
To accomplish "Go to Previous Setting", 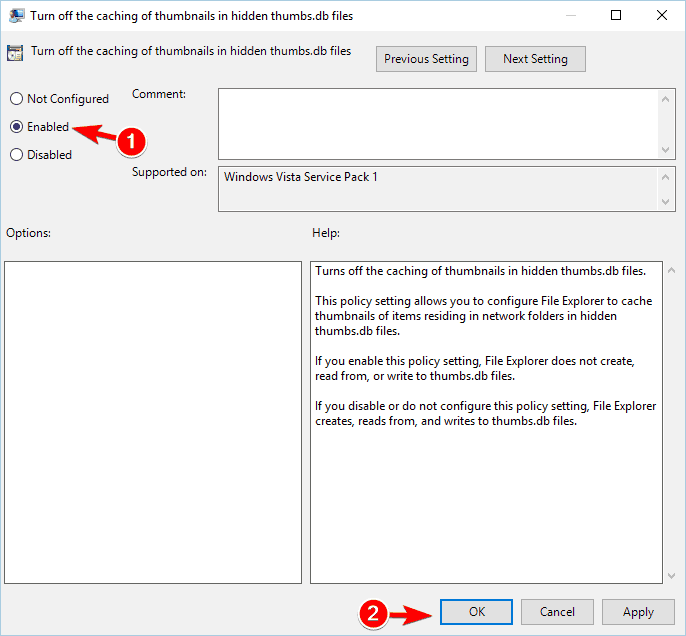I will coord(426,59).
